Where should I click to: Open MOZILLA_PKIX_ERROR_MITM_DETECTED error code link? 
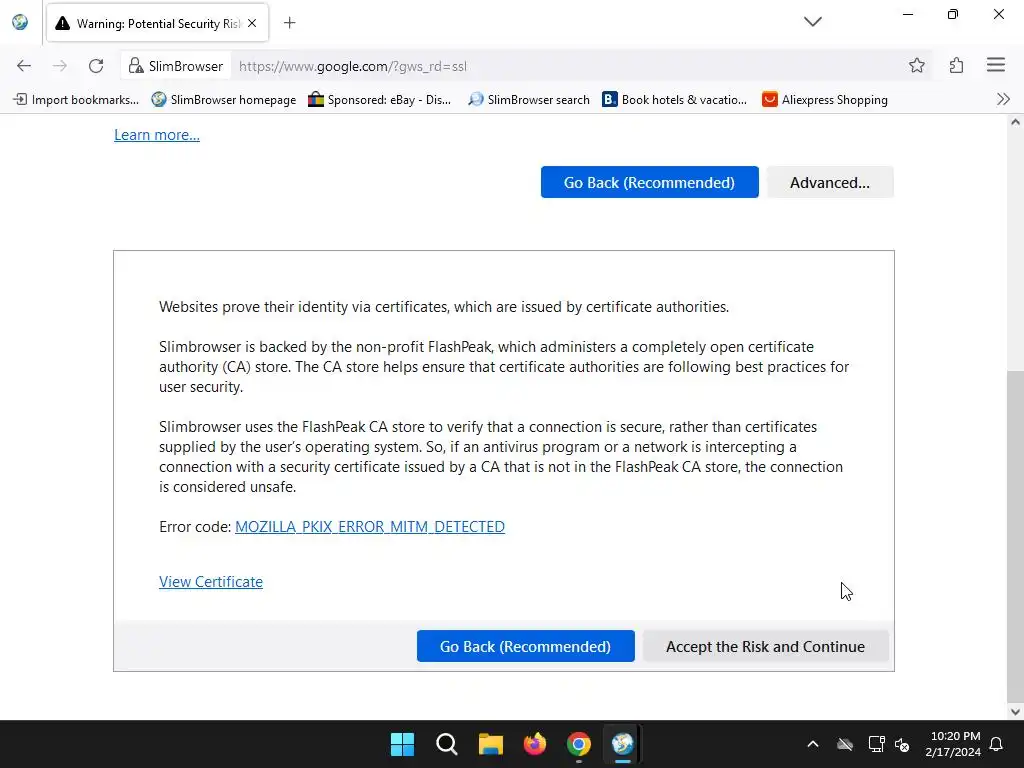370,526
